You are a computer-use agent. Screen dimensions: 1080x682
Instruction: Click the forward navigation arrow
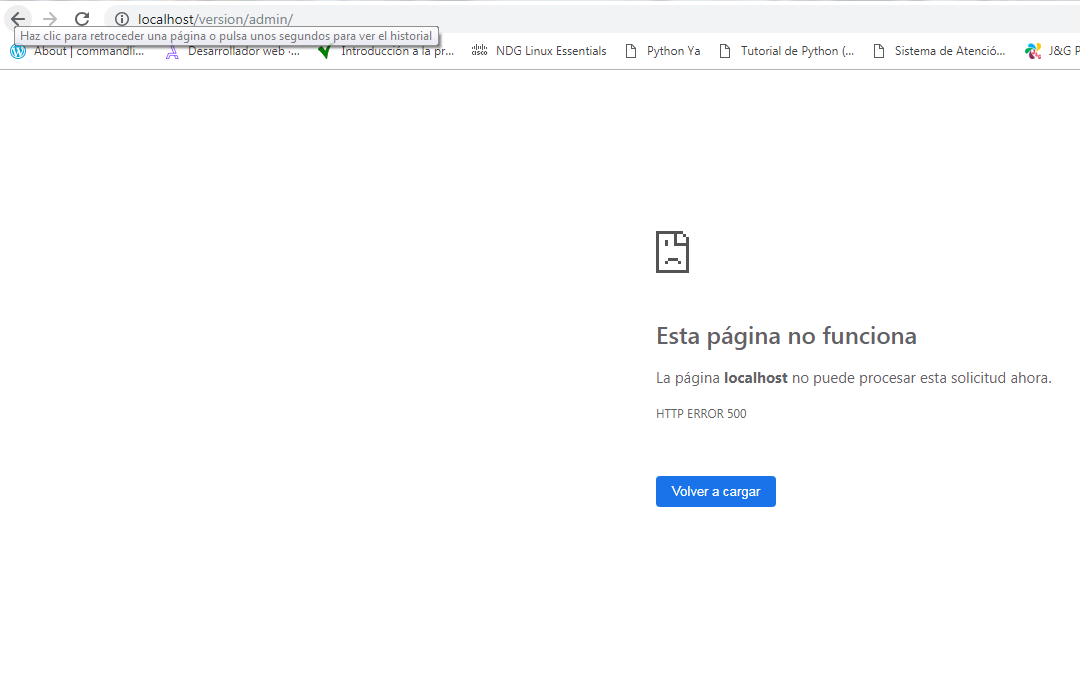pyautogui.click(x=50, y=19)
